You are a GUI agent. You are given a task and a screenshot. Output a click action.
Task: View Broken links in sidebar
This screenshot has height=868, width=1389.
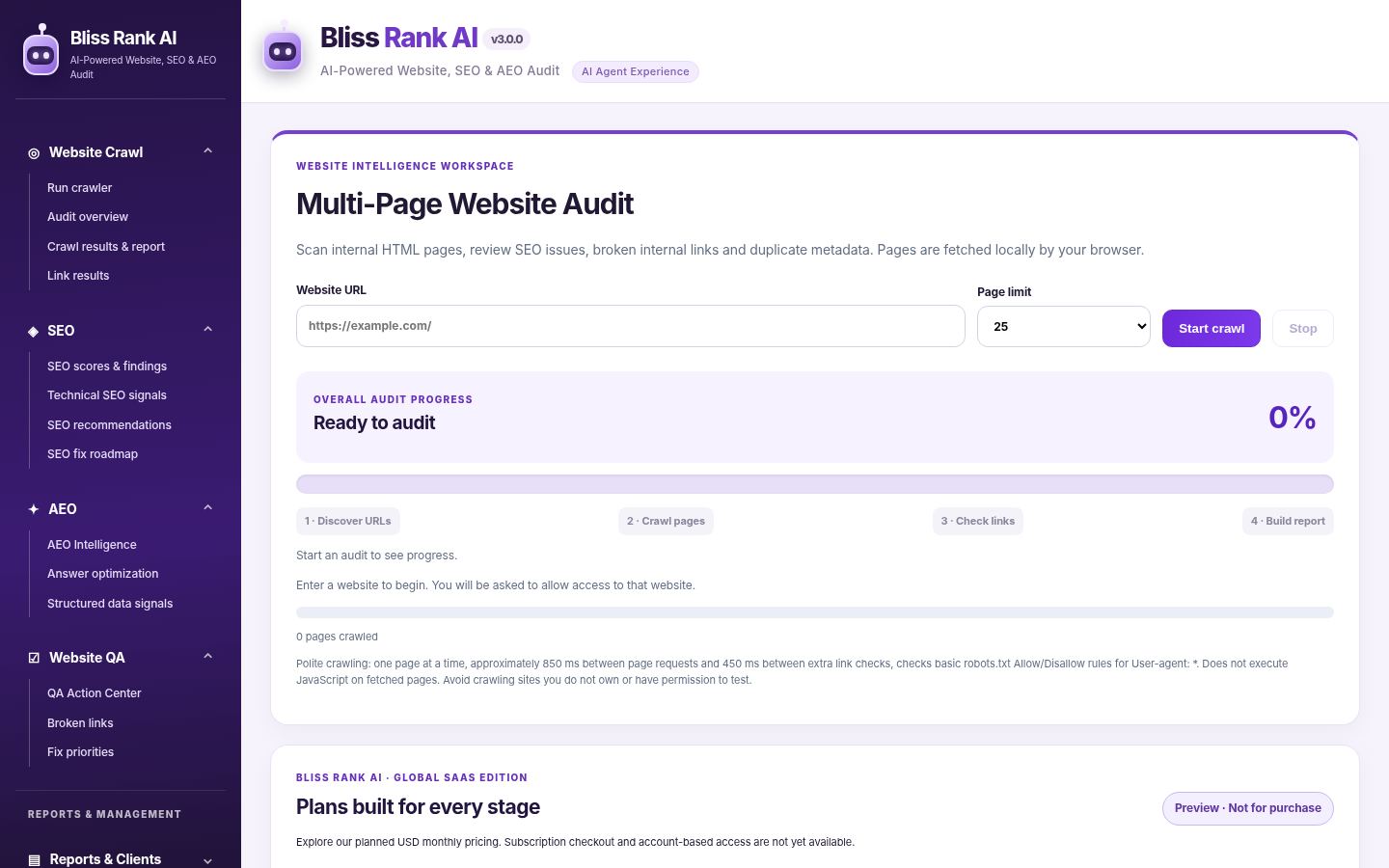80,723
